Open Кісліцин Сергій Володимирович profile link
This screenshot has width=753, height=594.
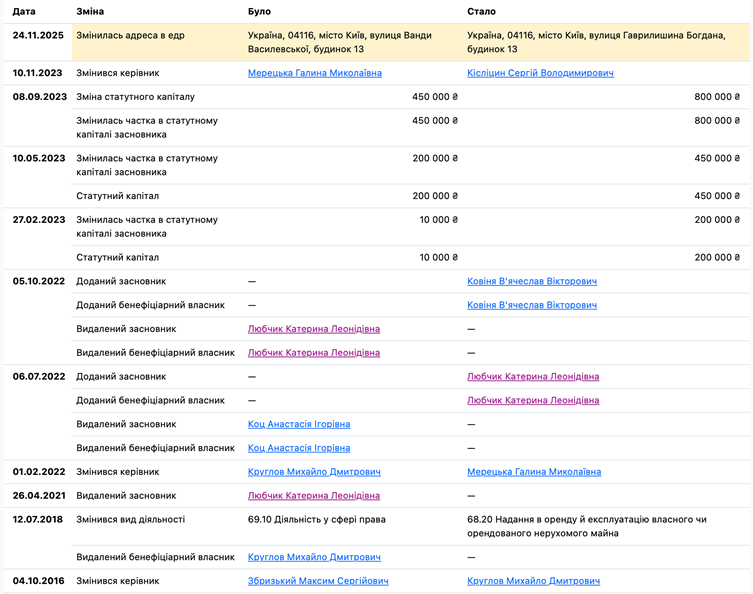click(x=540, y=73)
